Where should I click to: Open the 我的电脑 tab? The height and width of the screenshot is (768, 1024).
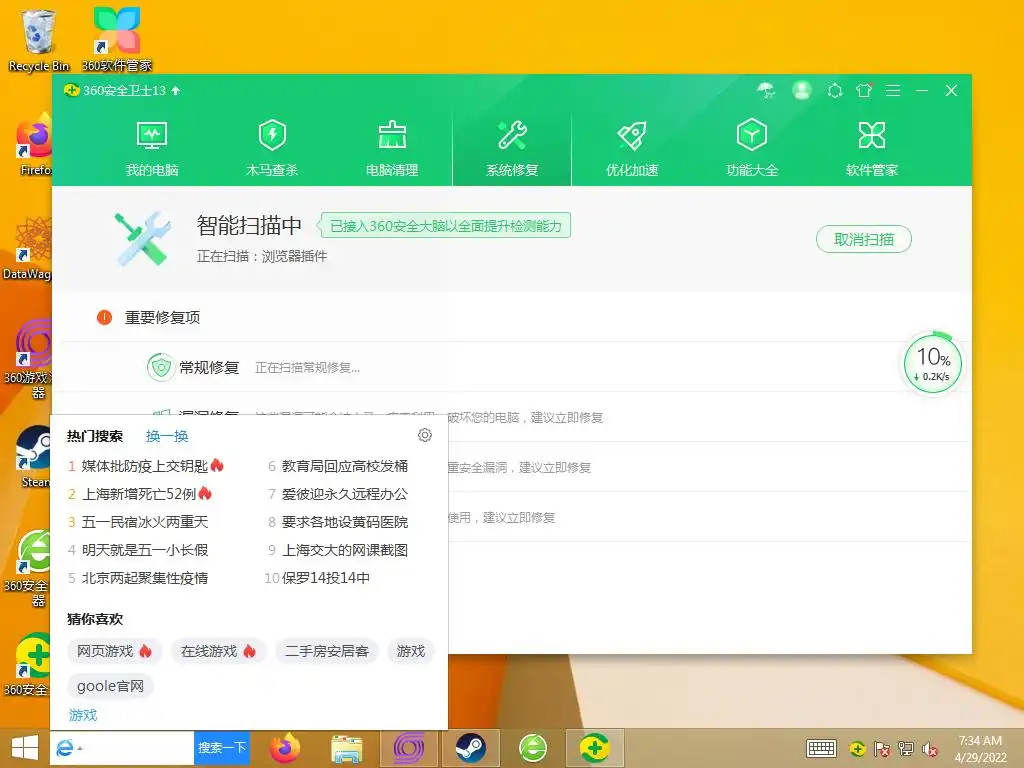[152, 149]
